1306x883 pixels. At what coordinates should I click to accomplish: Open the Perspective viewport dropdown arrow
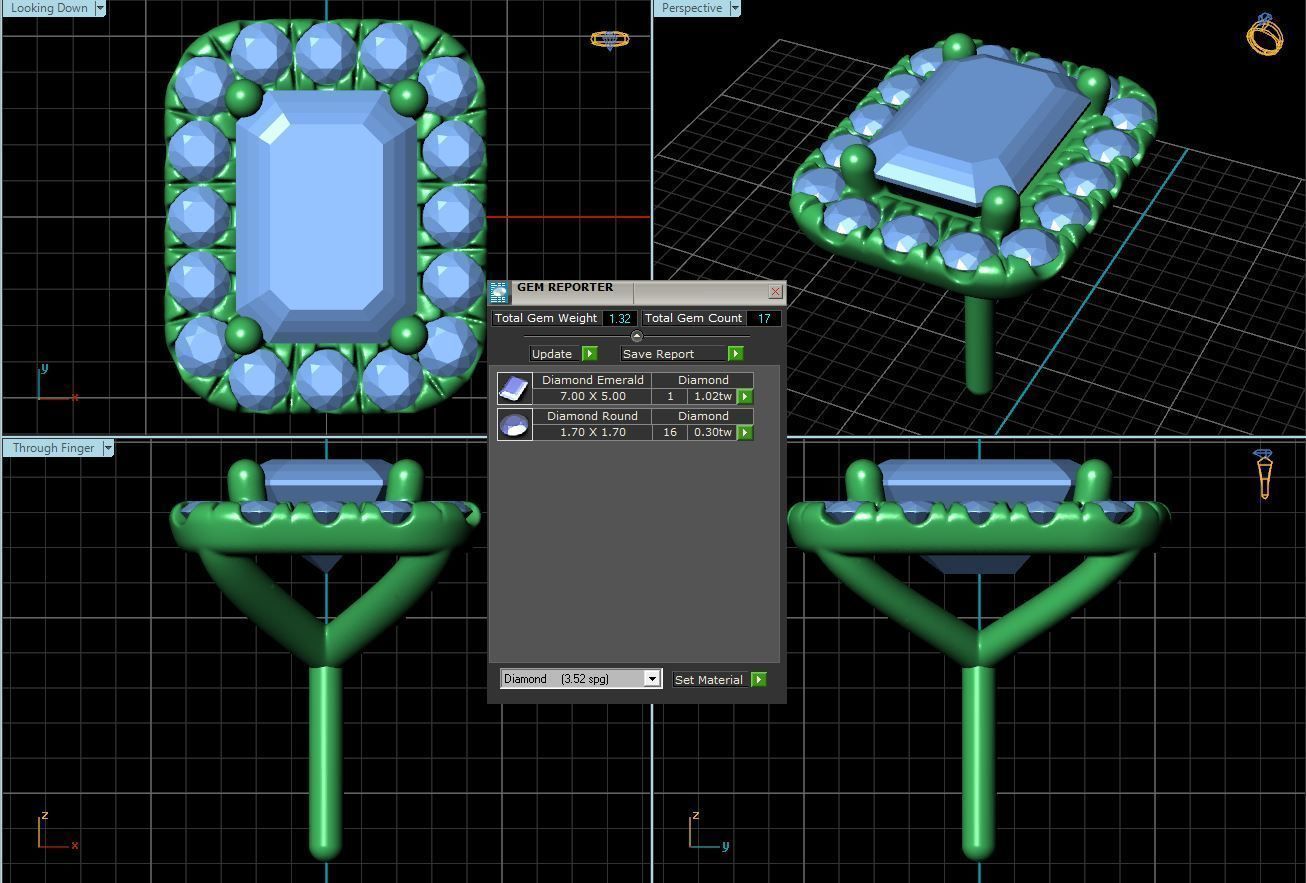pyautogui.click(x=735, y=8)
